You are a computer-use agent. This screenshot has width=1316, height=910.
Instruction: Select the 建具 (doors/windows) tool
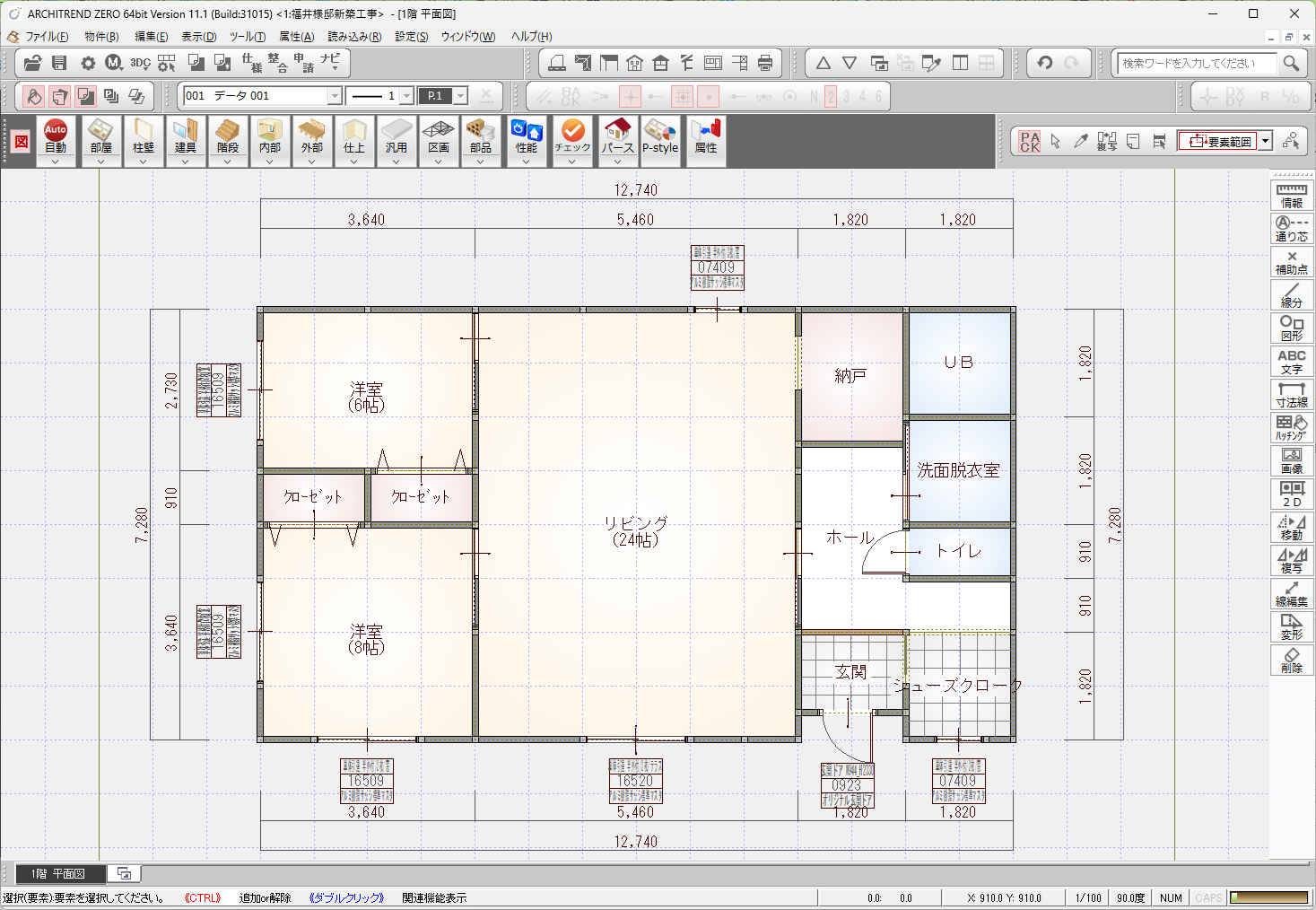186,136
